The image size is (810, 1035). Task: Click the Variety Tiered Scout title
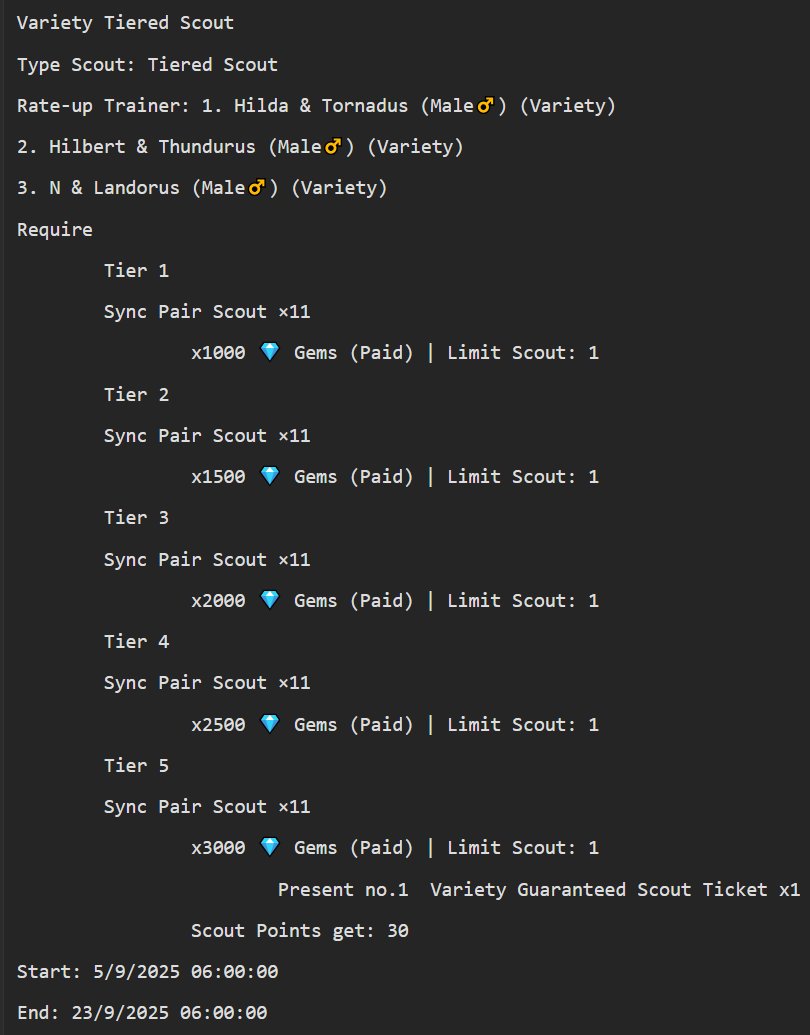point(125,23)
